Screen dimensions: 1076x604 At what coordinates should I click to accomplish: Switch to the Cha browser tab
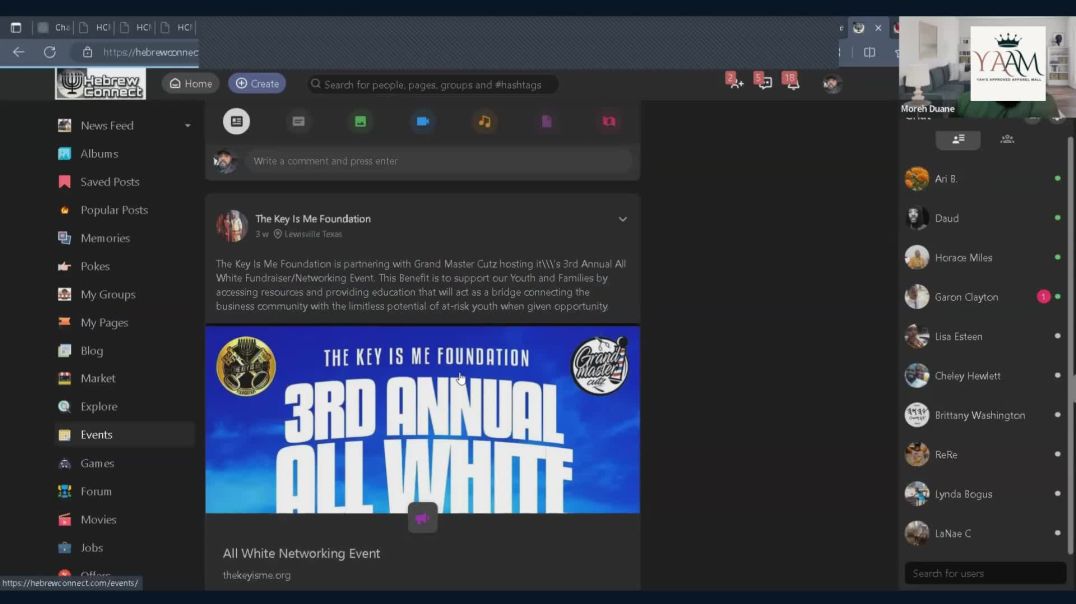54,27
